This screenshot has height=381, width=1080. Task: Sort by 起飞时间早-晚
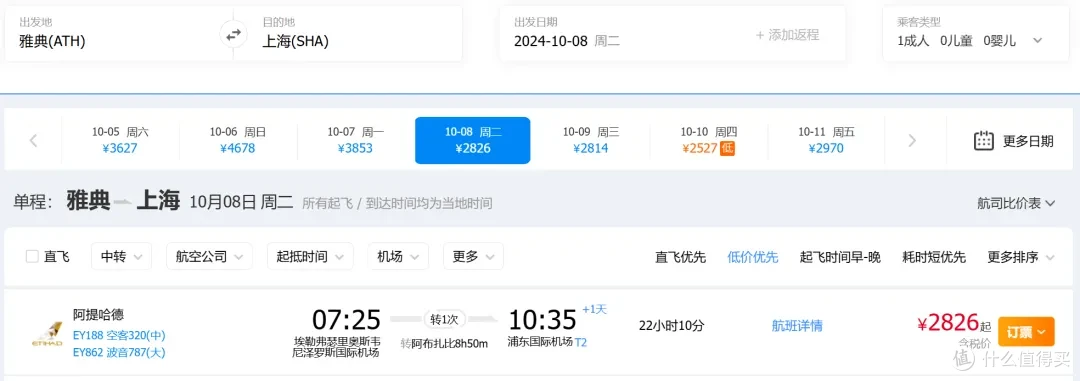[x=840, y=257]
